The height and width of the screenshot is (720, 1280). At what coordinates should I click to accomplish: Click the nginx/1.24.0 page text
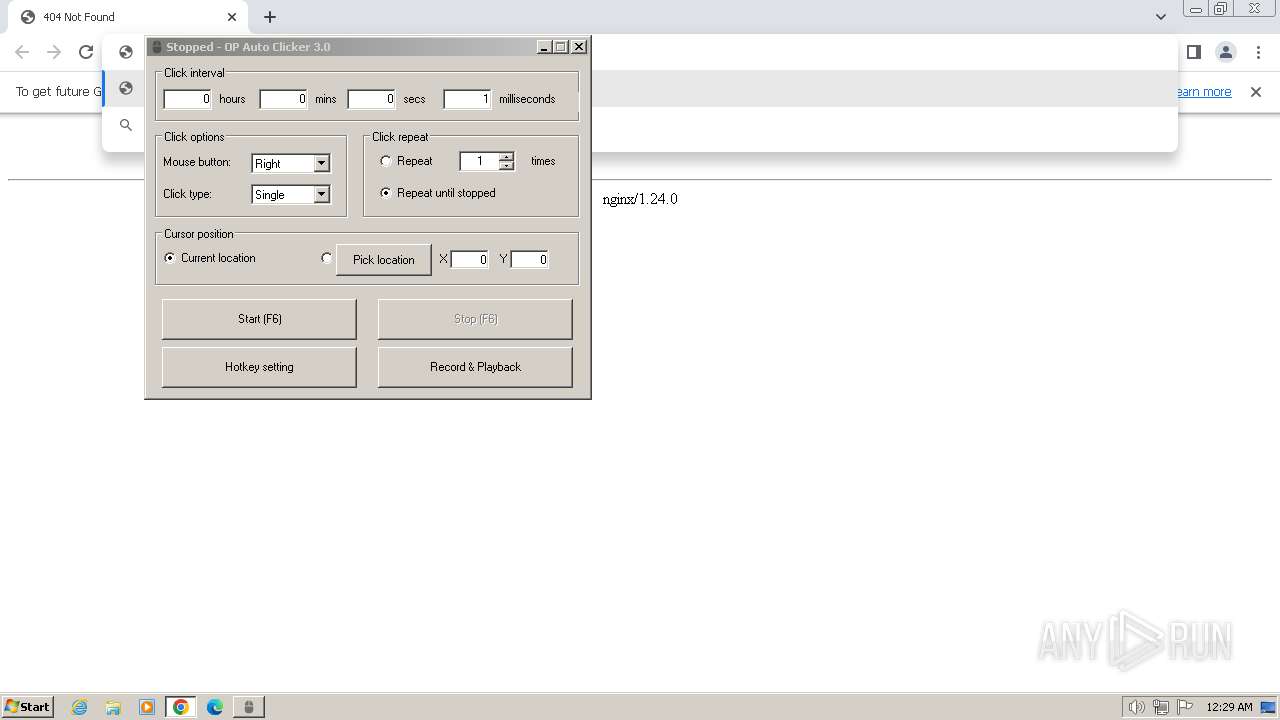(x=640, y=199)
